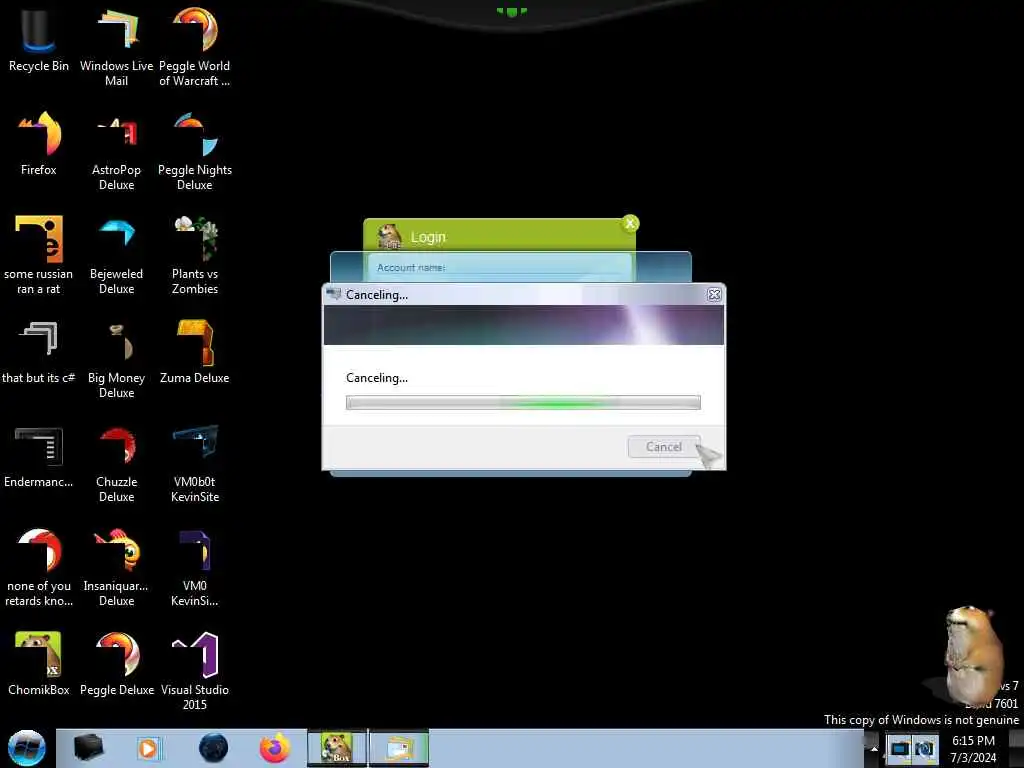
Task: Switch to the folder window taskbar button
Action: click(399, 748)
